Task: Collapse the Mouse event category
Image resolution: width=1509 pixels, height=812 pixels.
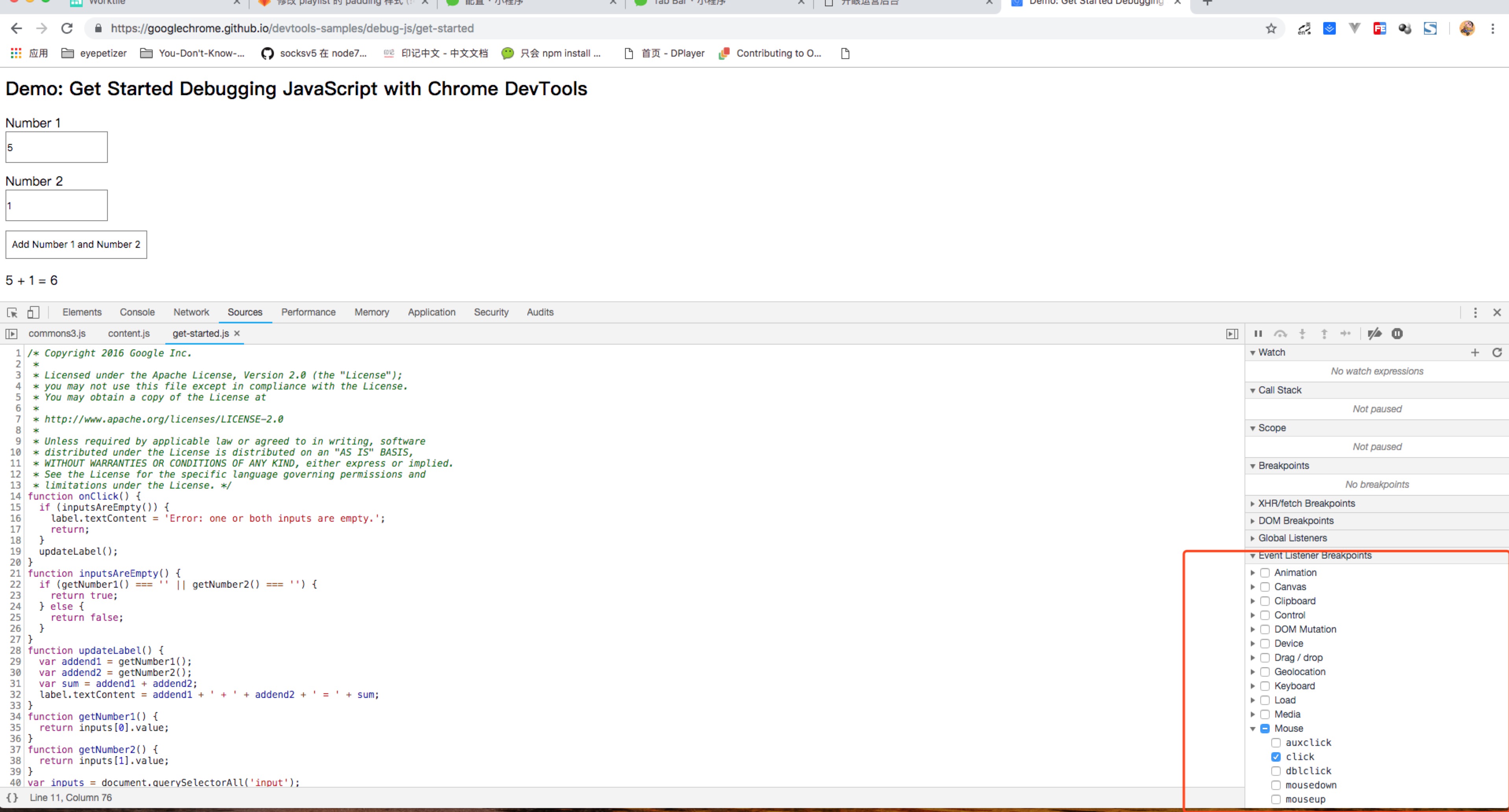Action: (x=1253, y=729)
